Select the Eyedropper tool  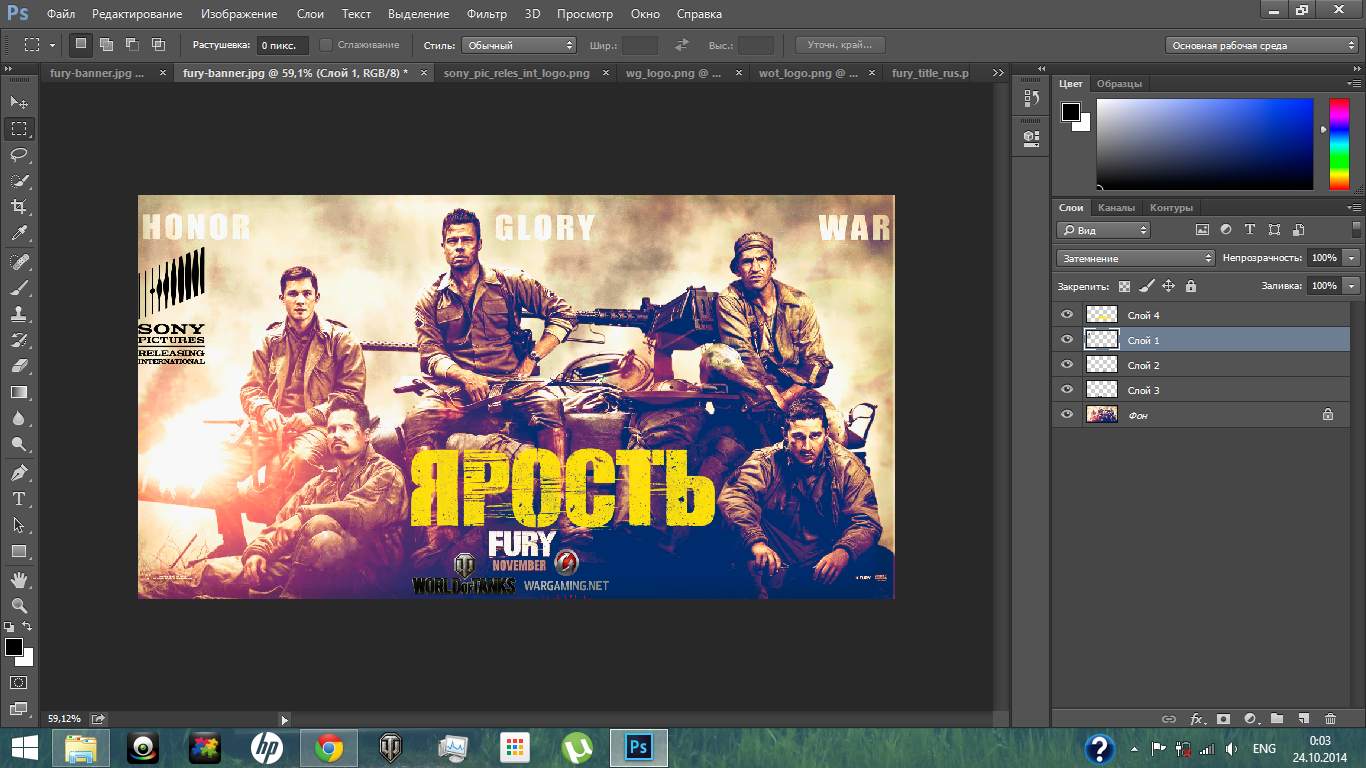(19, 233)
